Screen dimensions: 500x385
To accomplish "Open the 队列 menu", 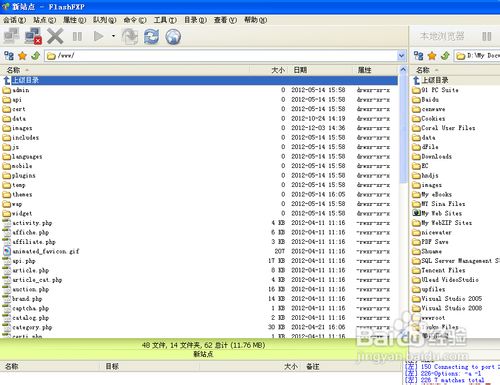I will coord(104,20).
